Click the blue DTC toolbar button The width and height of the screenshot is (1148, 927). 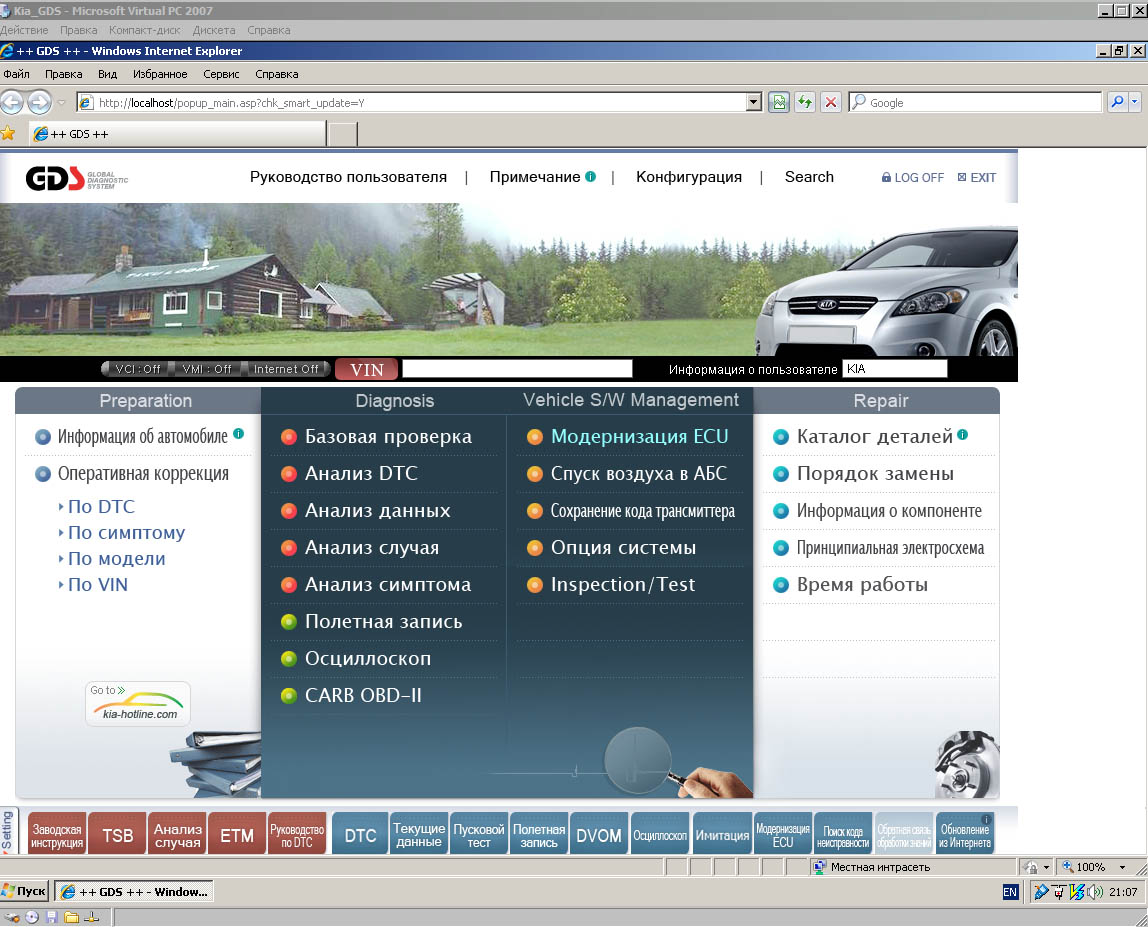(360, 836)
